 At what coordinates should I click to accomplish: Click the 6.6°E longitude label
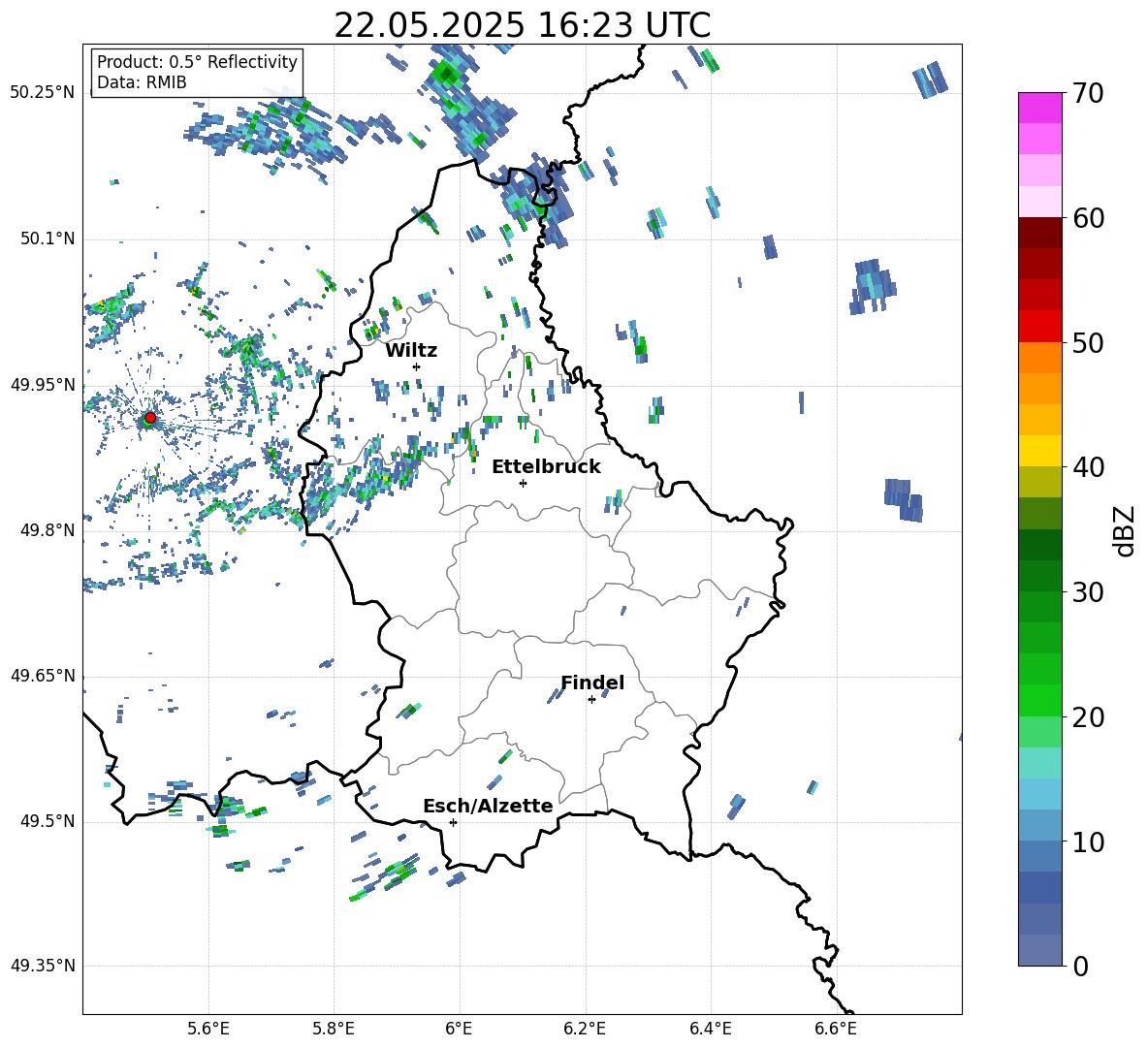[x=836, y=1029]
